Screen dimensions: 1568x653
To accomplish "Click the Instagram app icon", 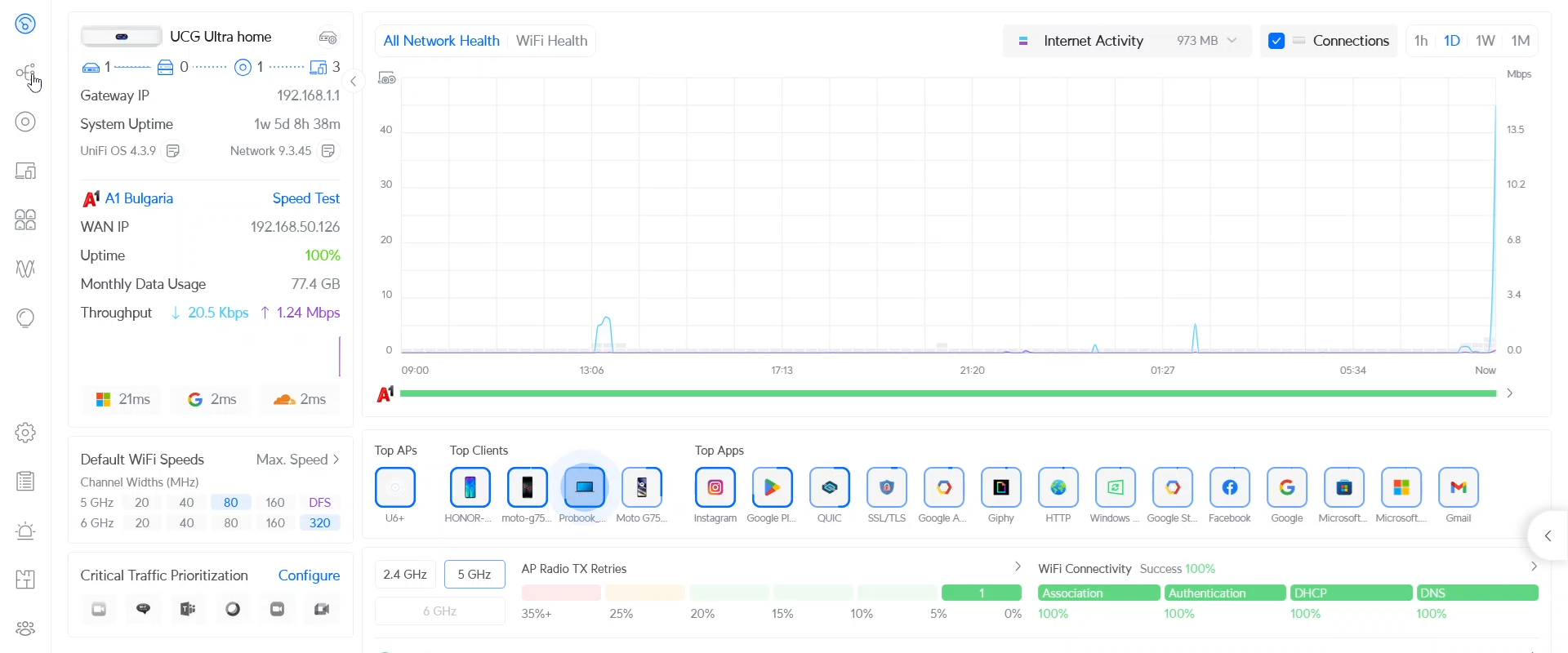I will pyautogui.click(x=715, y=487).
